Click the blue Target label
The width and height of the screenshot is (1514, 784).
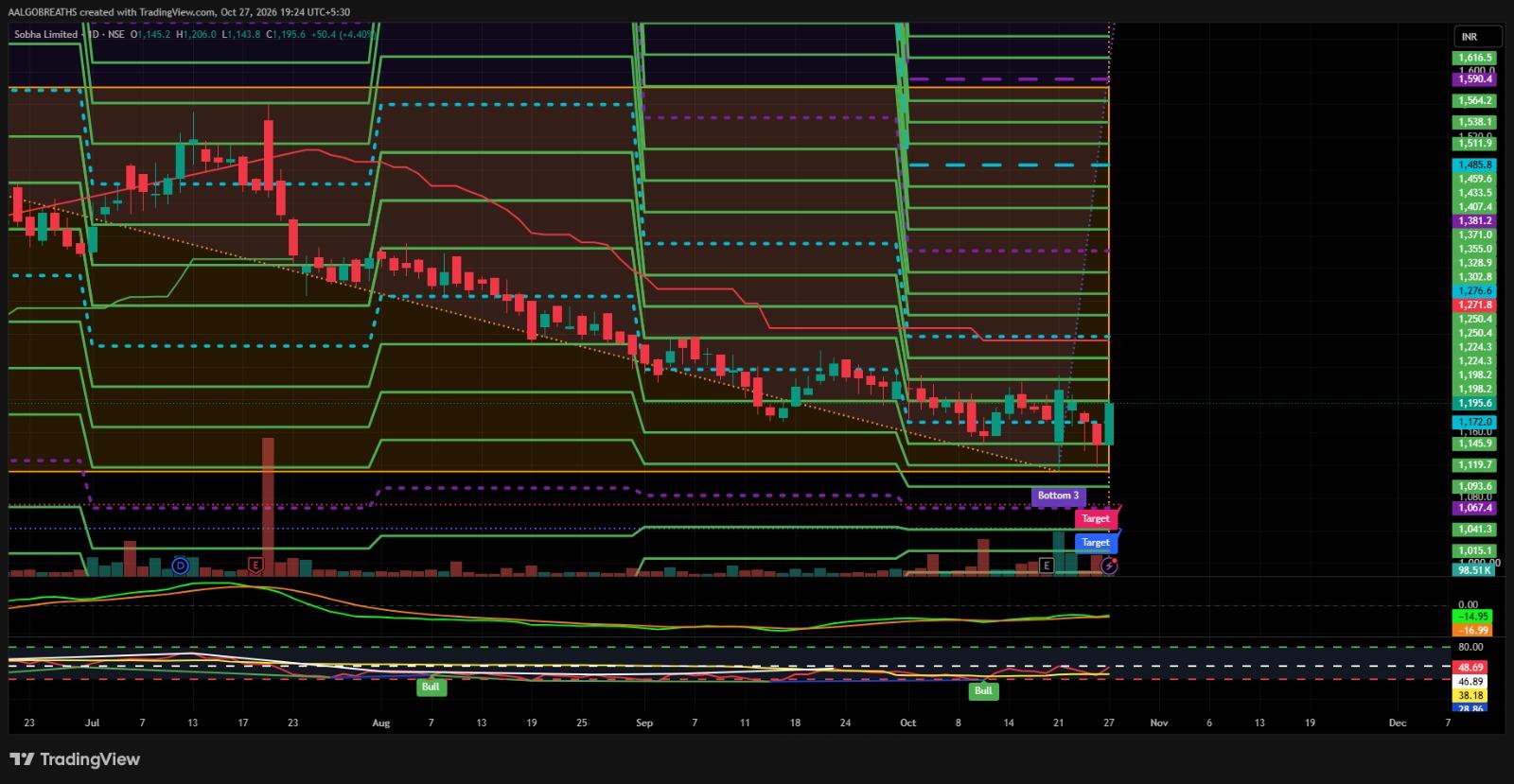1096,542
